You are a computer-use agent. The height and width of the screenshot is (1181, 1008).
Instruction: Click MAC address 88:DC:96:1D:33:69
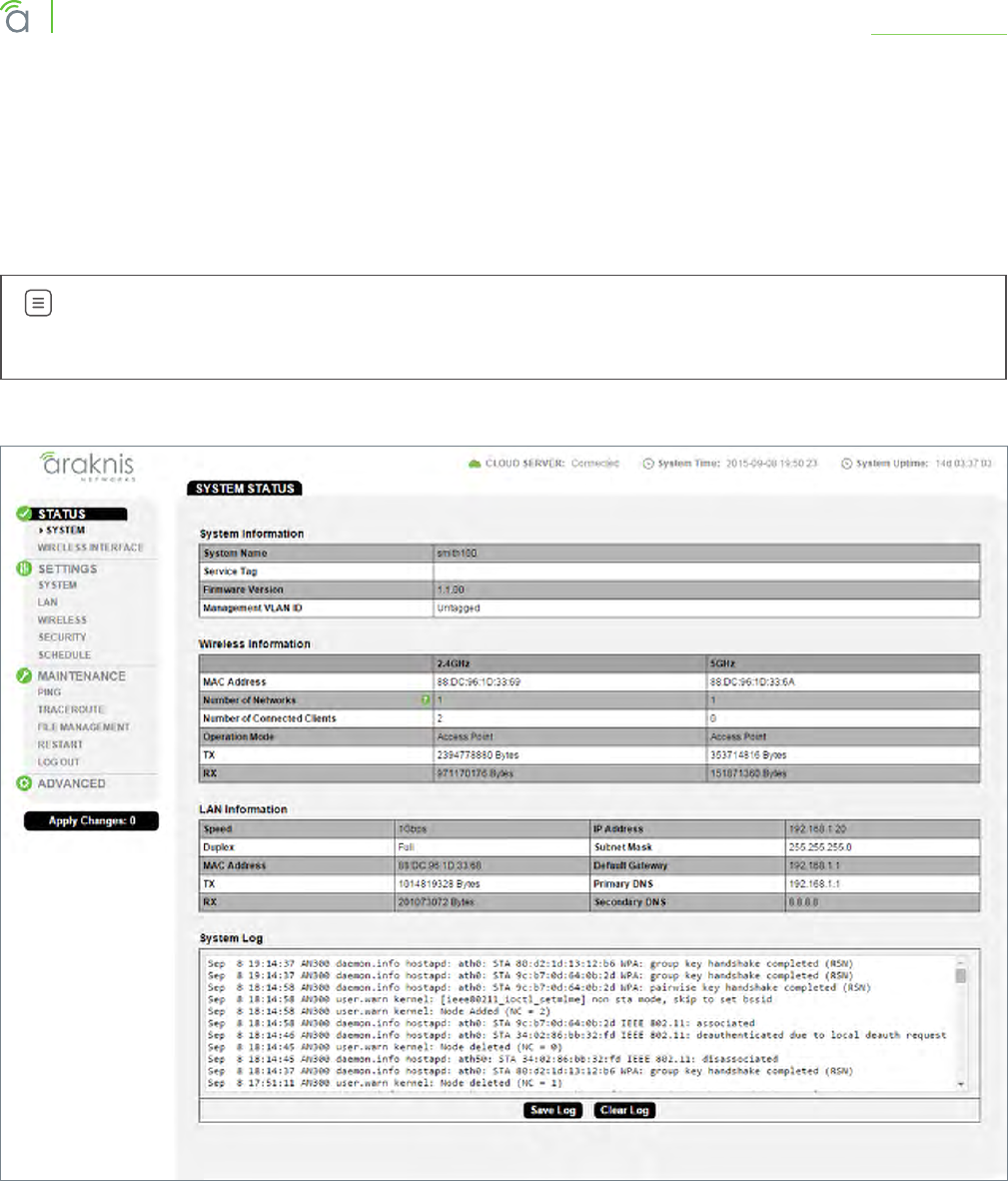point(479,681)
